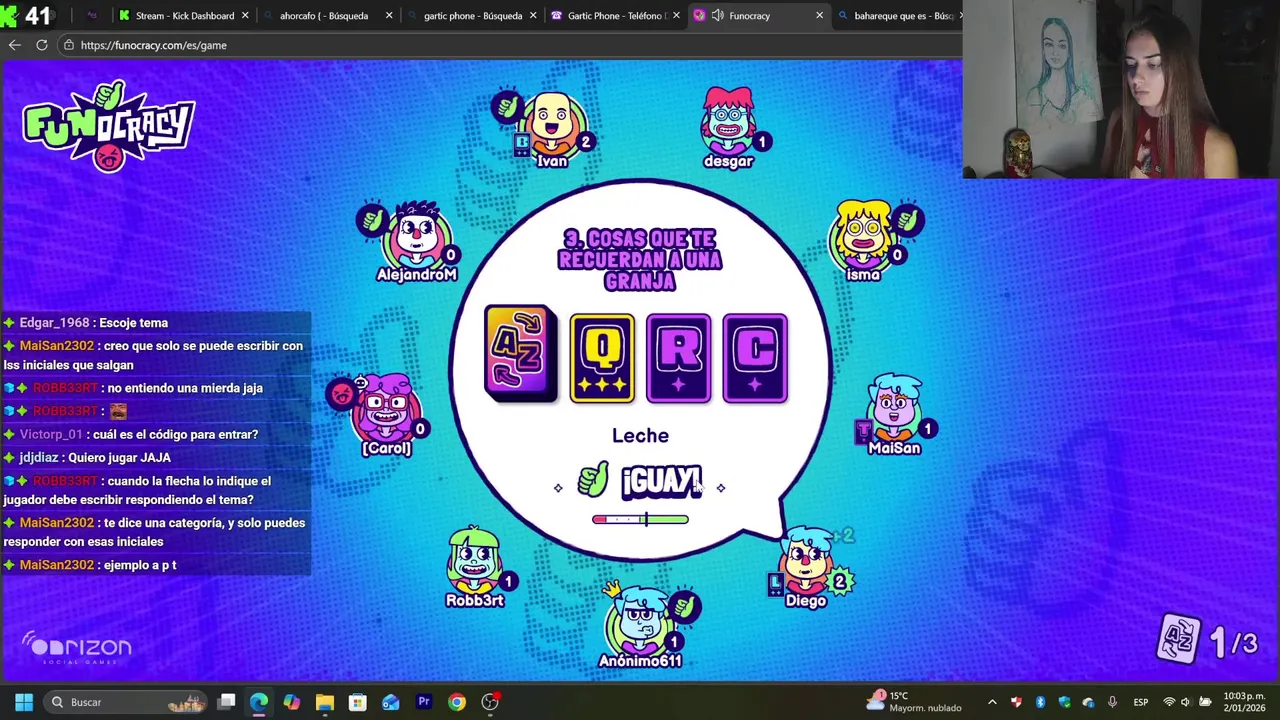
Task: Open Adobe Premiere Pro from the taskbar
Action: (x=424, y=702)
